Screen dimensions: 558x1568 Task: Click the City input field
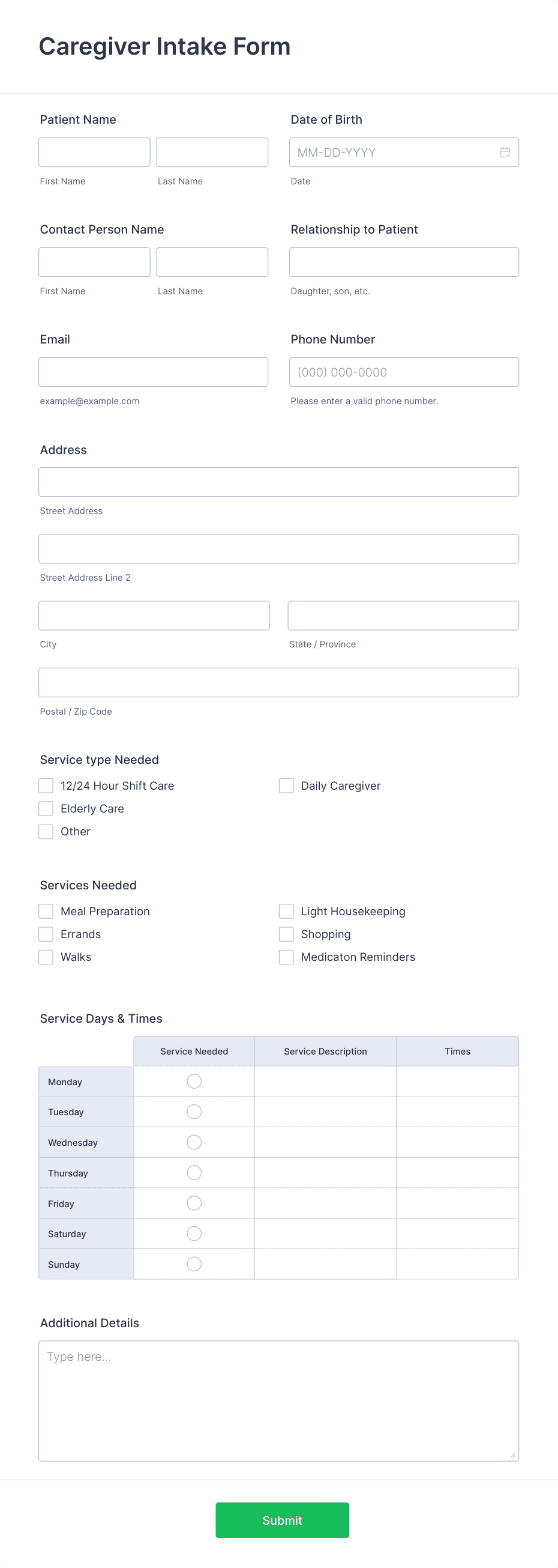154,615
